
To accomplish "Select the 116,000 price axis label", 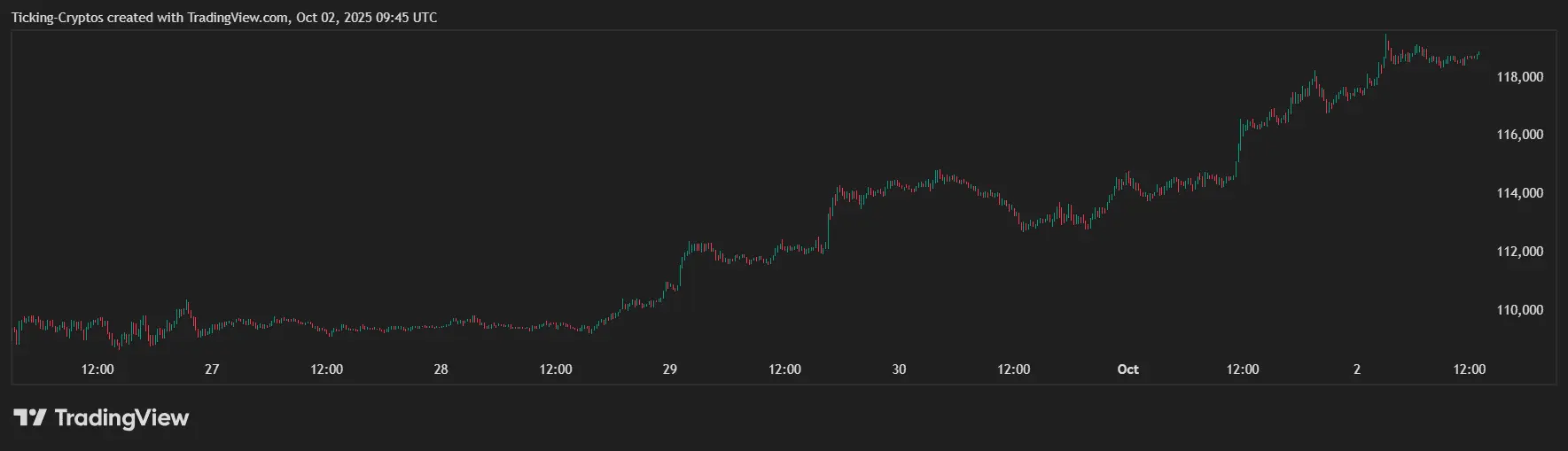I will pyautogui.click(x=1519, y=135).
